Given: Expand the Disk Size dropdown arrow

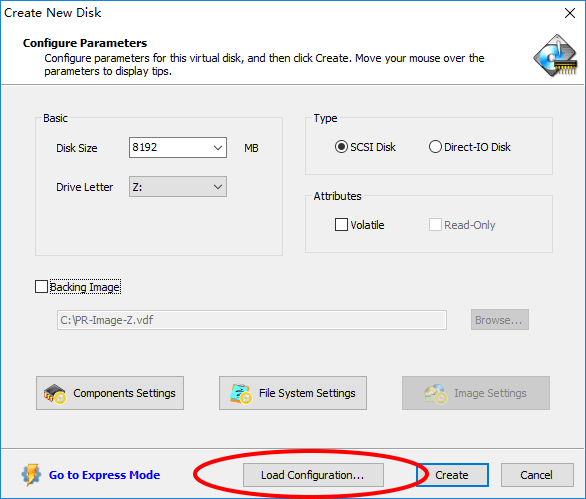Looking at the screenshot, I should 218,148.
